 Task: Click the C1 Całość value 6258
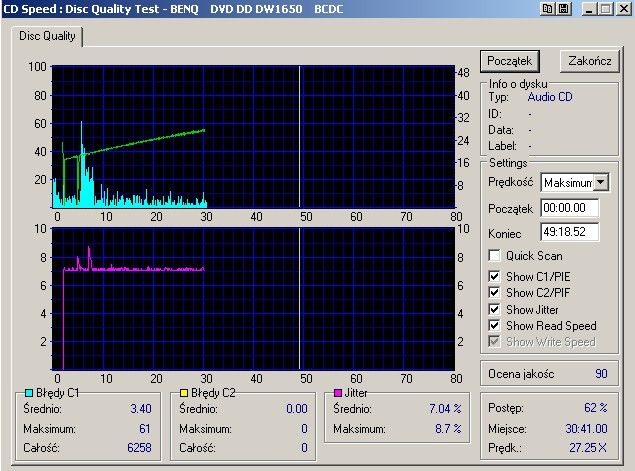tap(139, 448)
